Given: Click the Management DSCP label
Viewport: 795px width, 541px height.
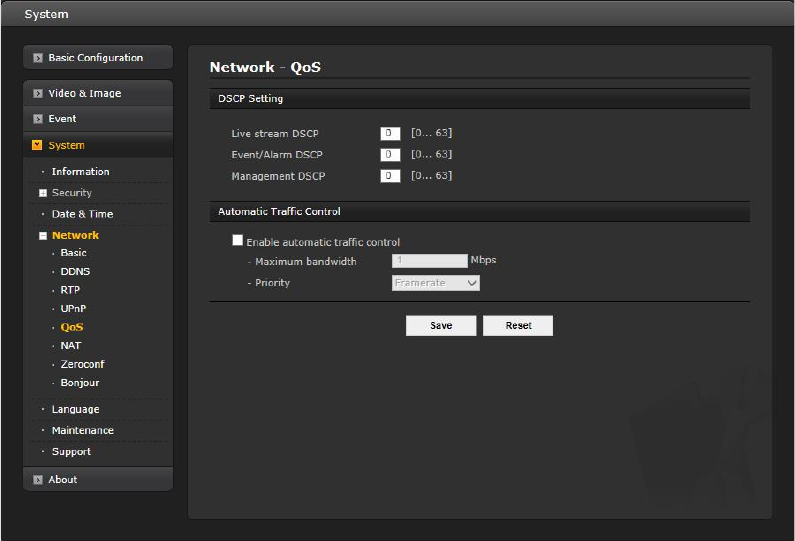Looking at the screenshot, I should coord(278,176).
